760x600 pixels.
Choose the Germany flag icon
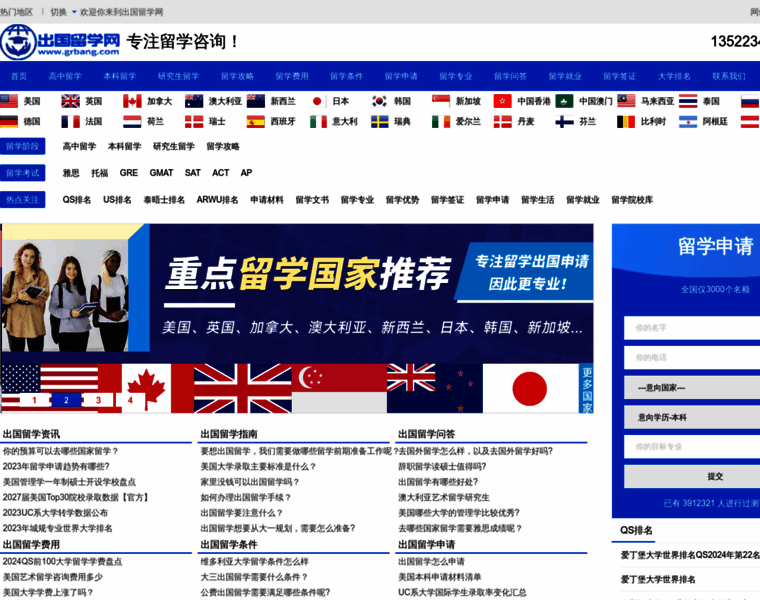pos(10,121)
